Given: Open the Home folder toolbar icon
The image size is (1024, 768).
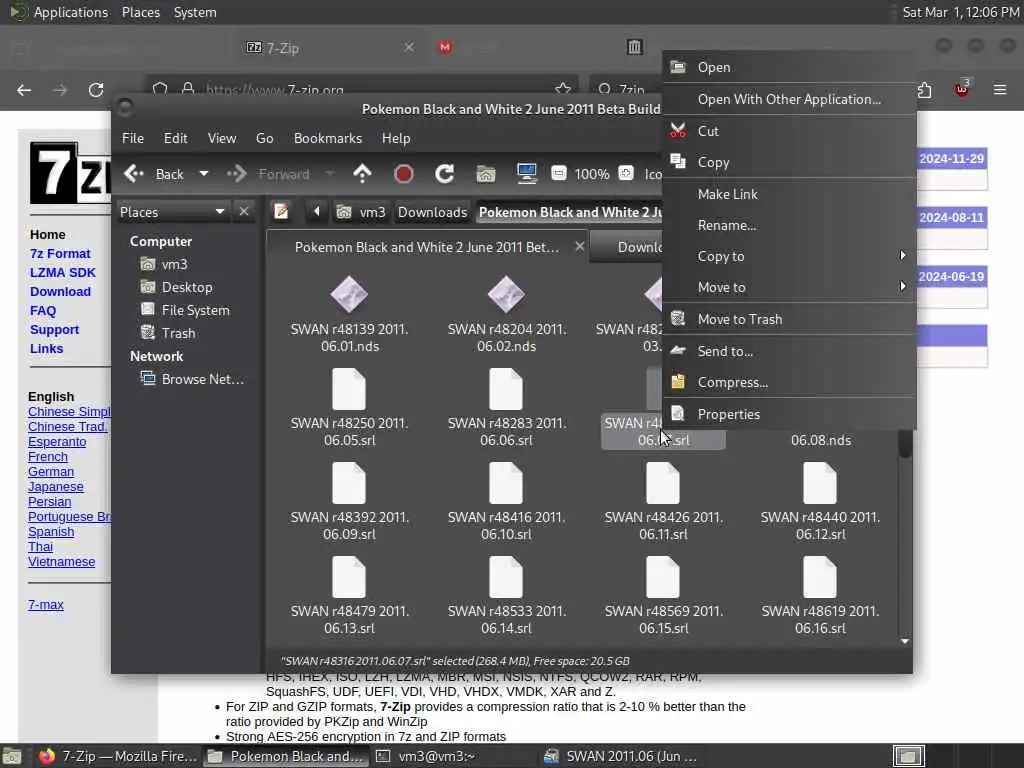Looking at the screenshot, I should pyautogui.click(x=486, y=174).
